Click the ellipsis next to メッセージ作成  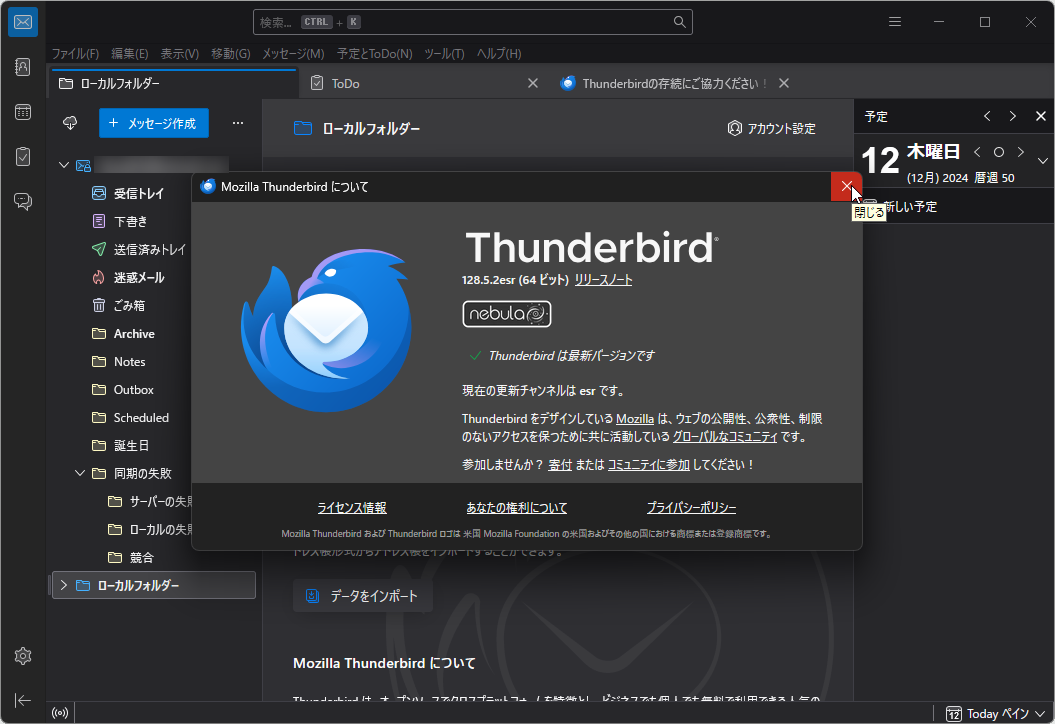click(238, 122)
